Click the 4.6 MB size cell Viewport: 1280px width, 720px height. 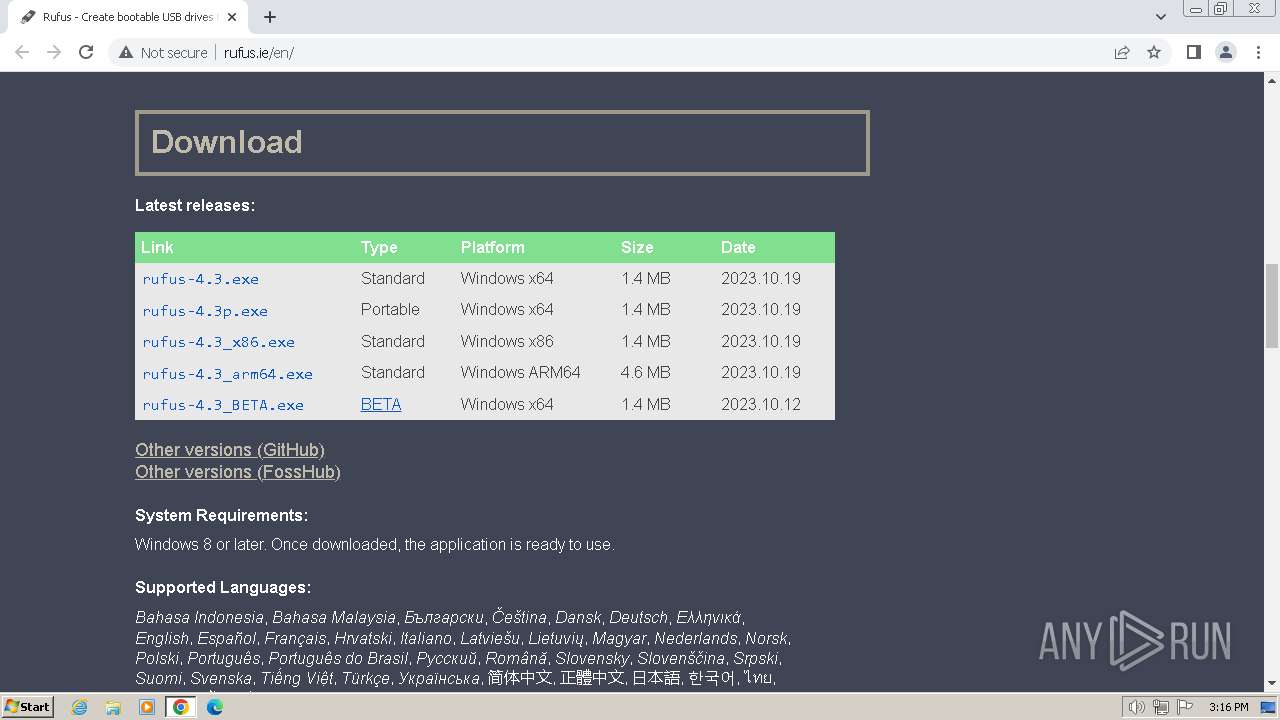pos(646,372)
